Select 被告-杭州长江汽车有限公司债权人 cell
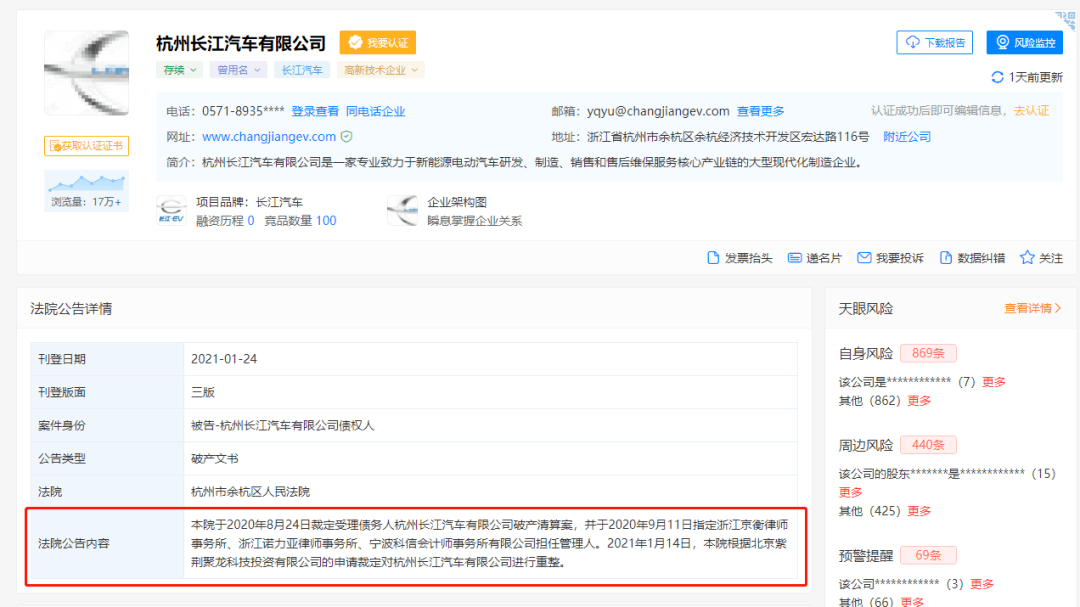Screen dimensions: 1080x607 (490, 425)
